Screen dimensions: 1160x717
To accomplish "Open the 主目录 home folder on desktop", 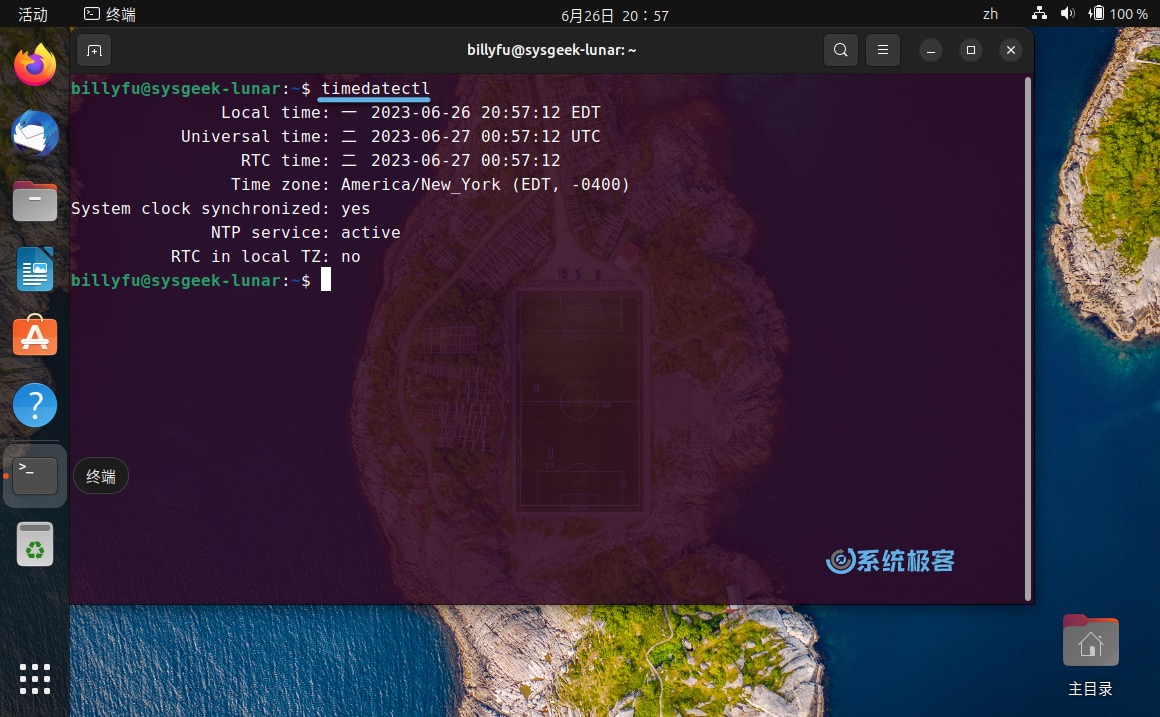I will pyautogui.click(x=1090, y=654).
